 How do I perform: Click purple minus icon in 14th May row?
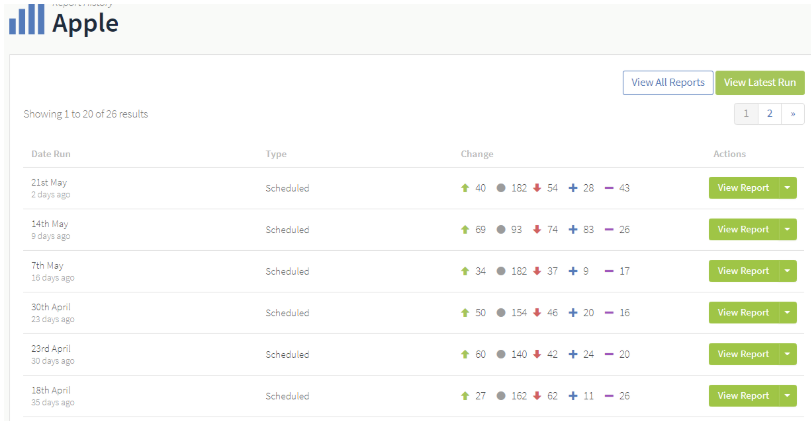[x=609, y=230]
